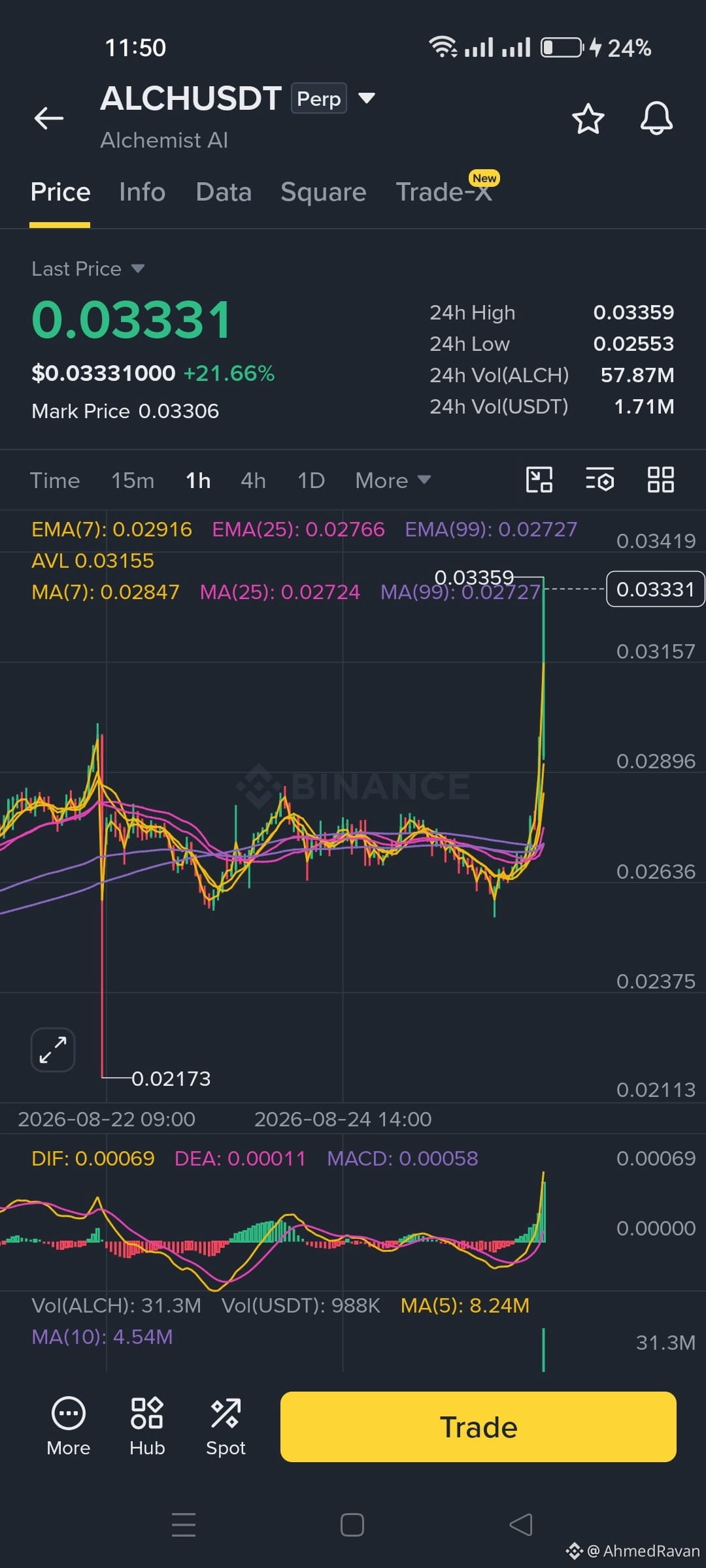Open price alert bell icon
This screenshot has width=706, height=1568.
pos(656,119)
